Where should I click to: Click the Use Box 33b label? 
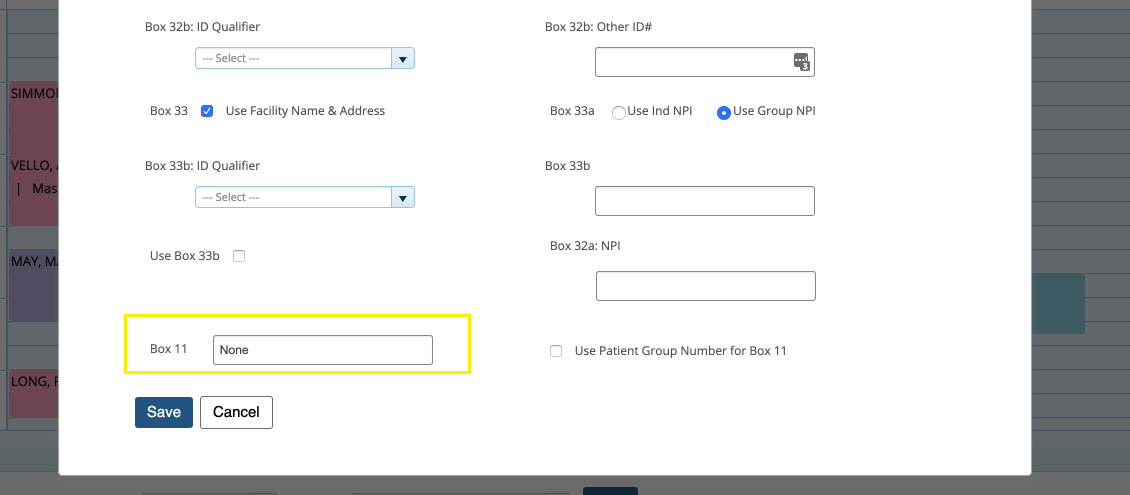pos(184,256)
